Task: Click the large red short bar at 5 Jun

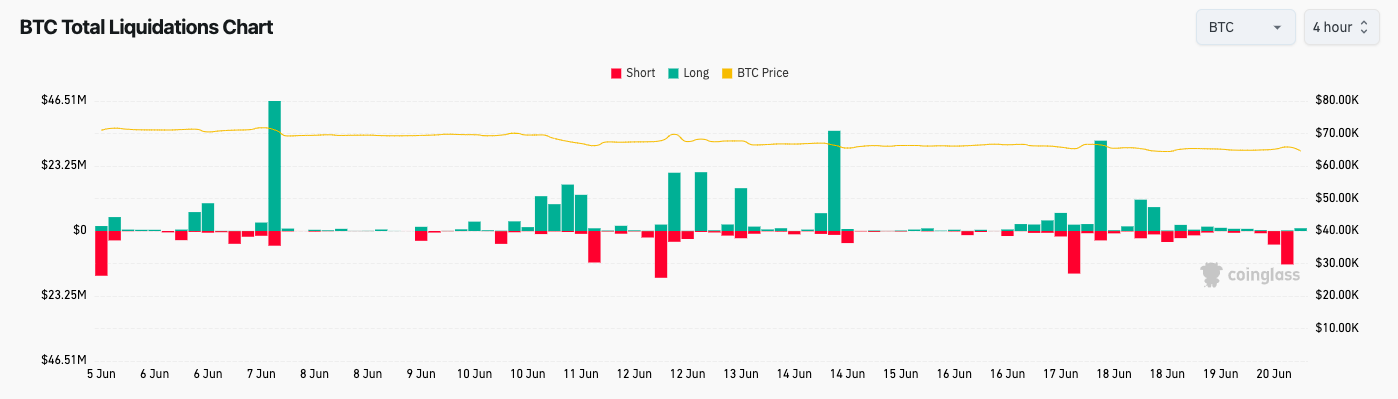Action: (x=101, y=253)
